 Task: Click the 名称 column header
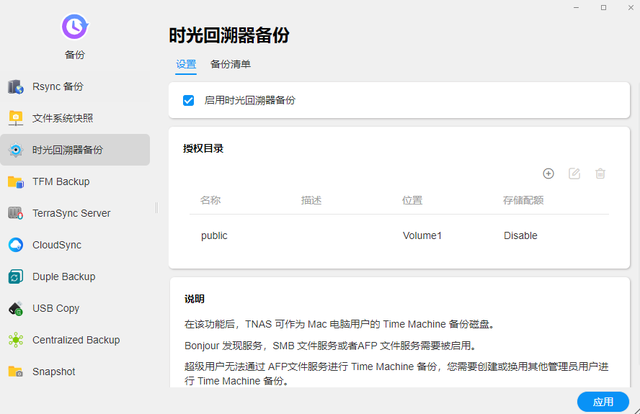tap(211, 200)
